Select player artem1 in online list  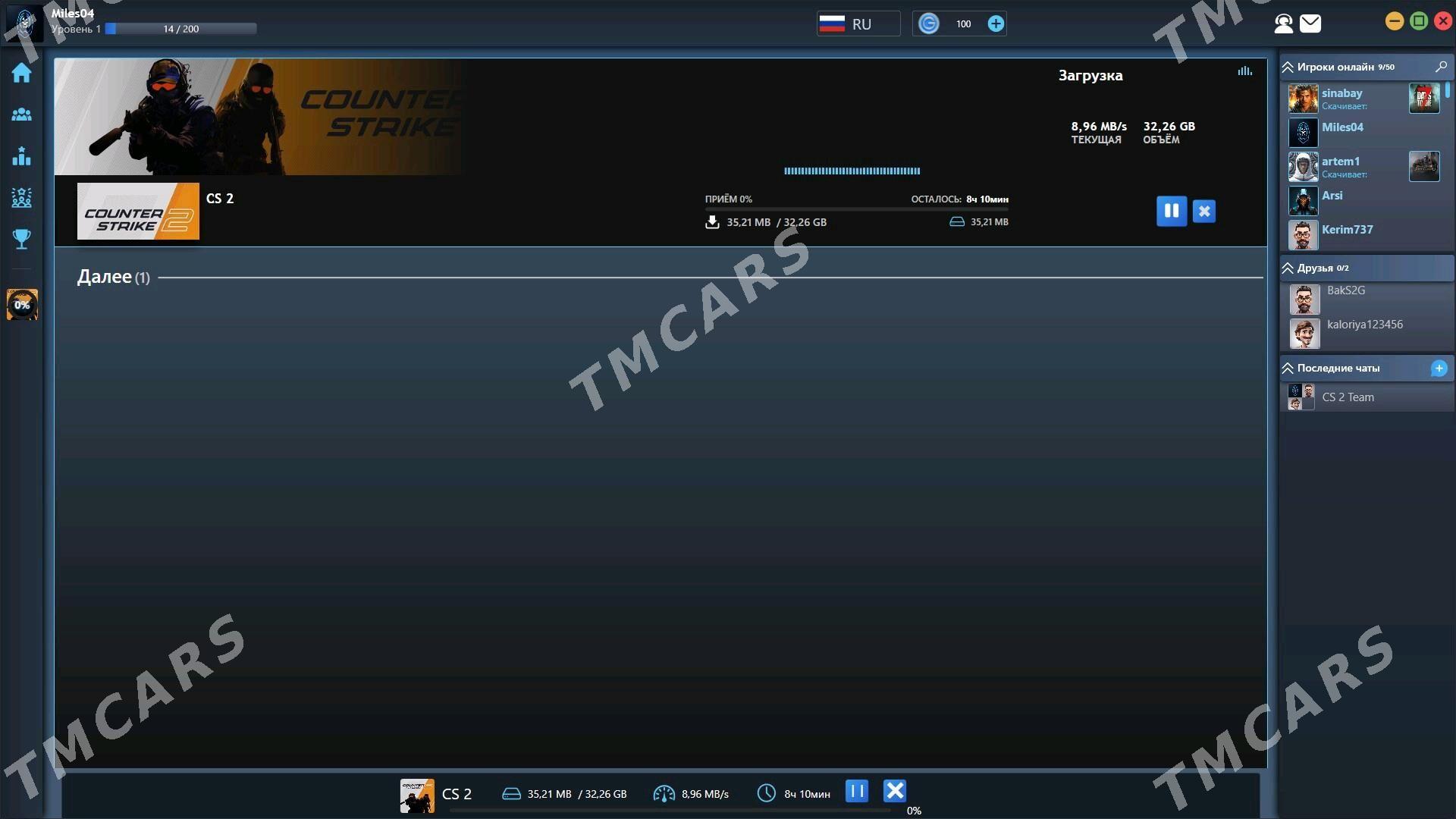pyautogui.click(x=1340, y=162)
